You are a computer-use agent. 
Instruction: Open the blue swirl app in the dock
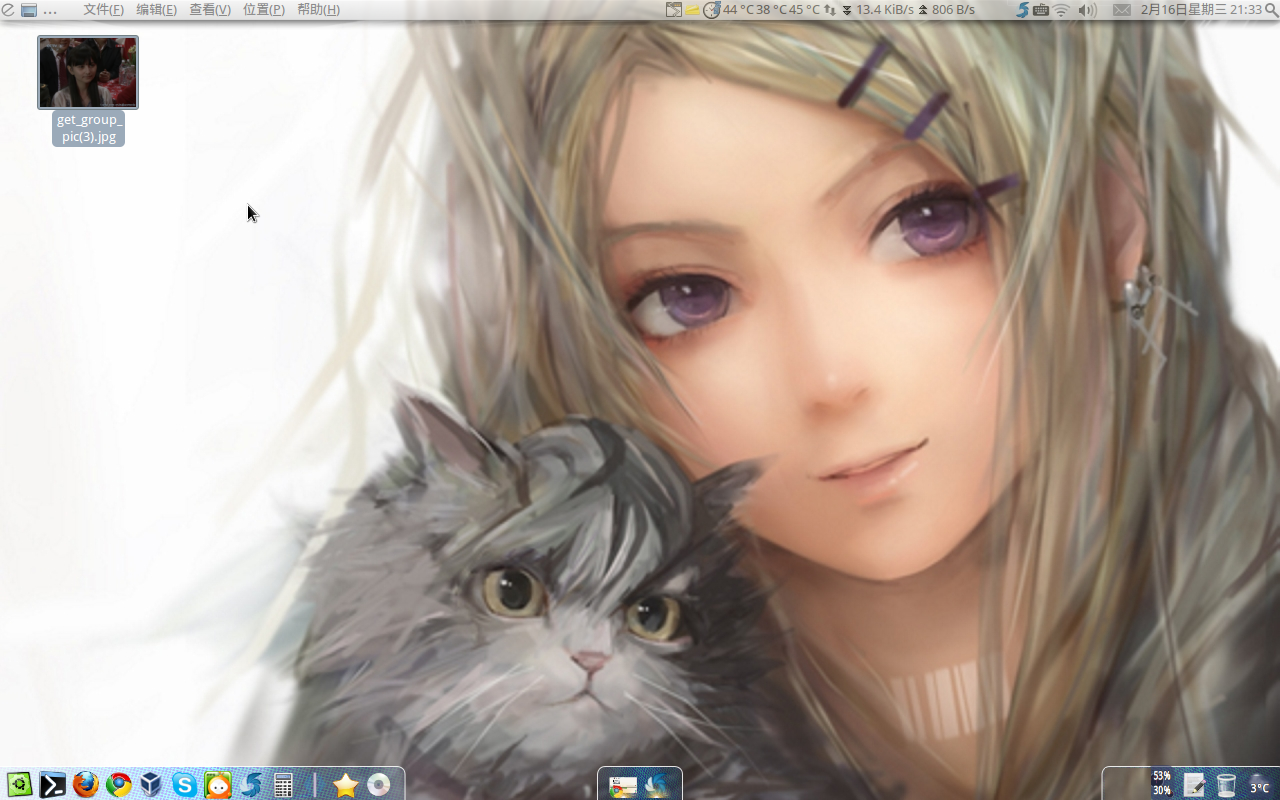coord(250,785)
